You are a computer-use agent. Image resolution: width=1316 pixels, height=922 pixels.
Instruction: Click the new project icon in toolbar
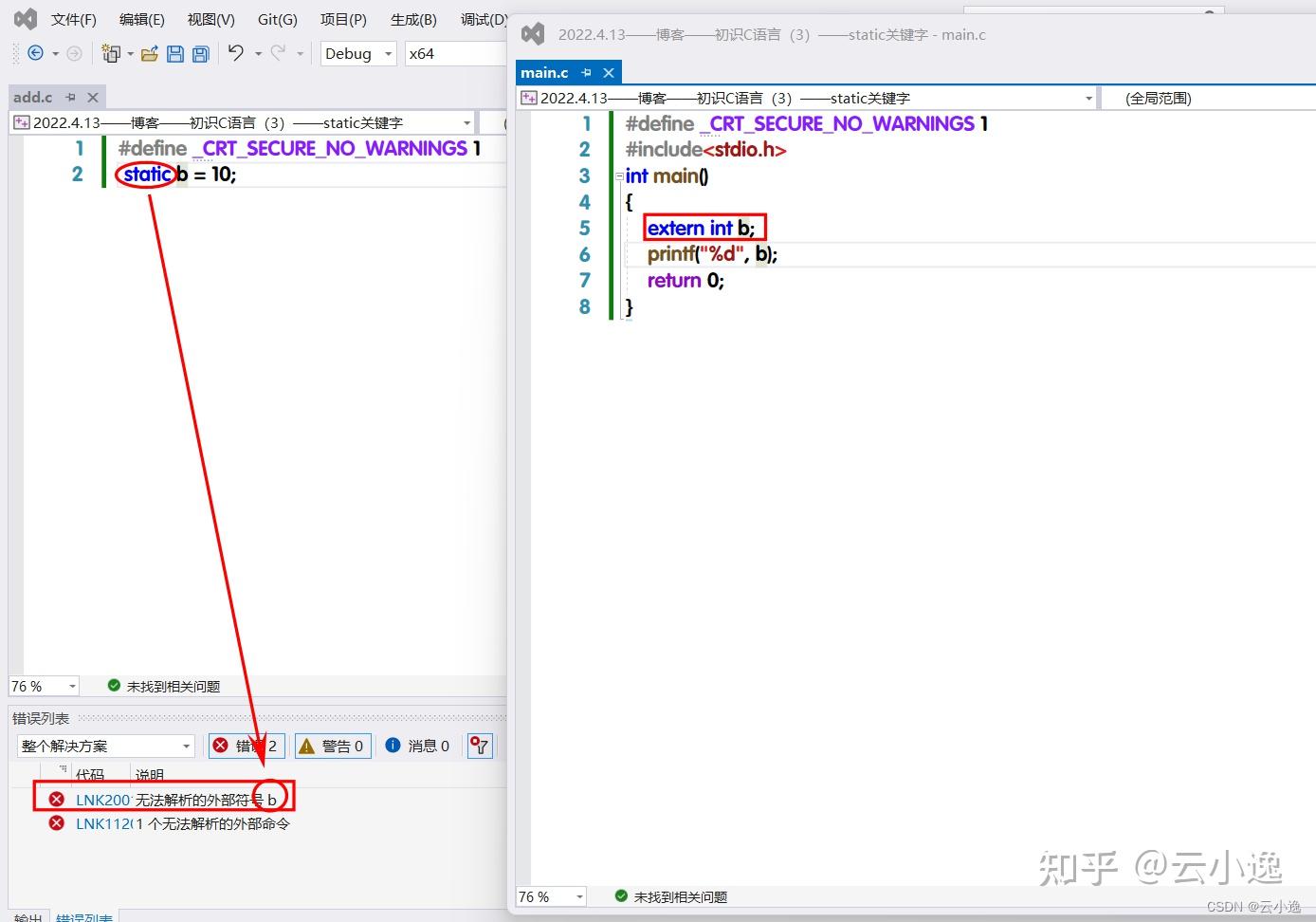111,54
